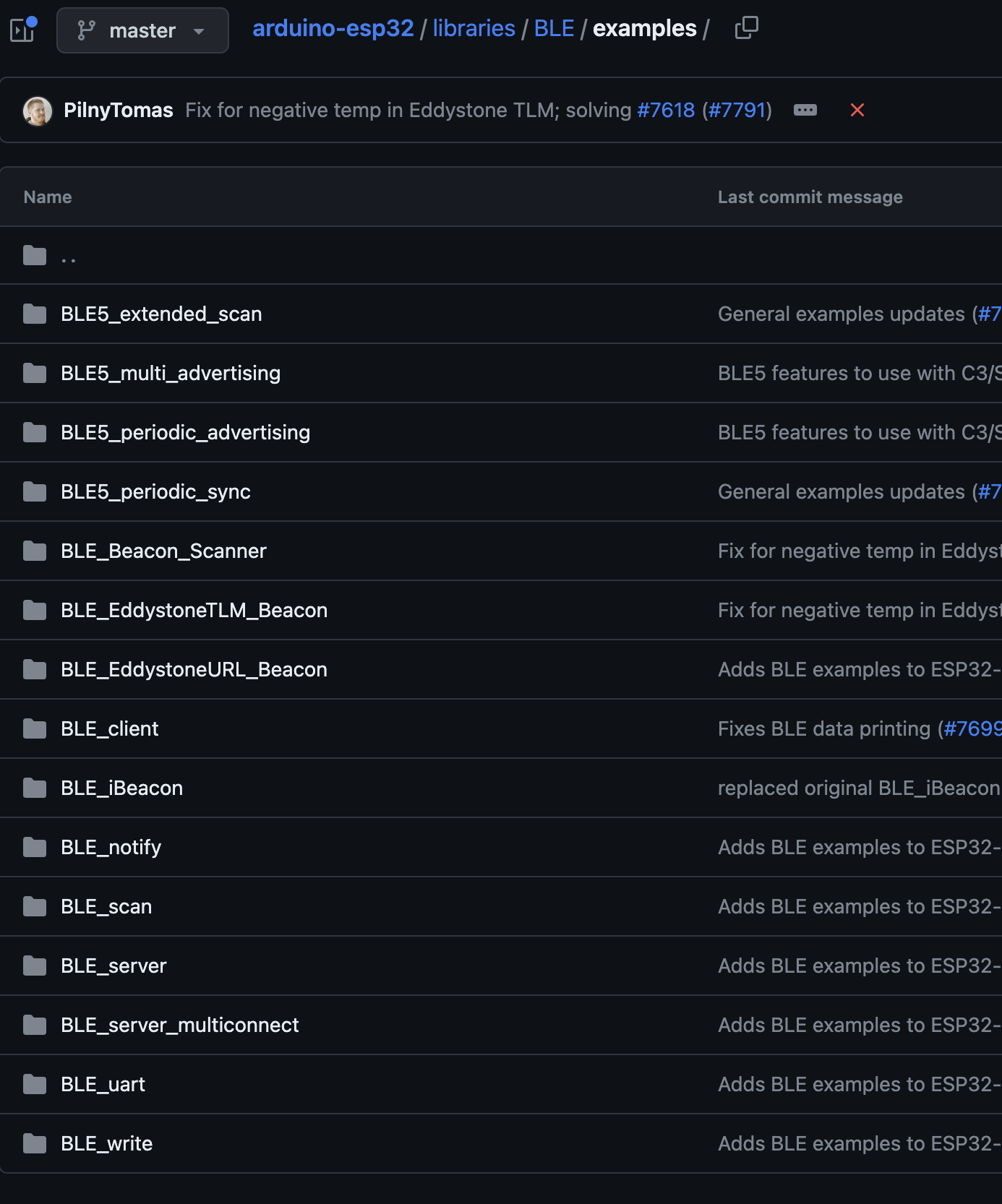Open BLE_Beacon_Scanner folder name
Viewport: 1002px width, 1204px height.
163,551
